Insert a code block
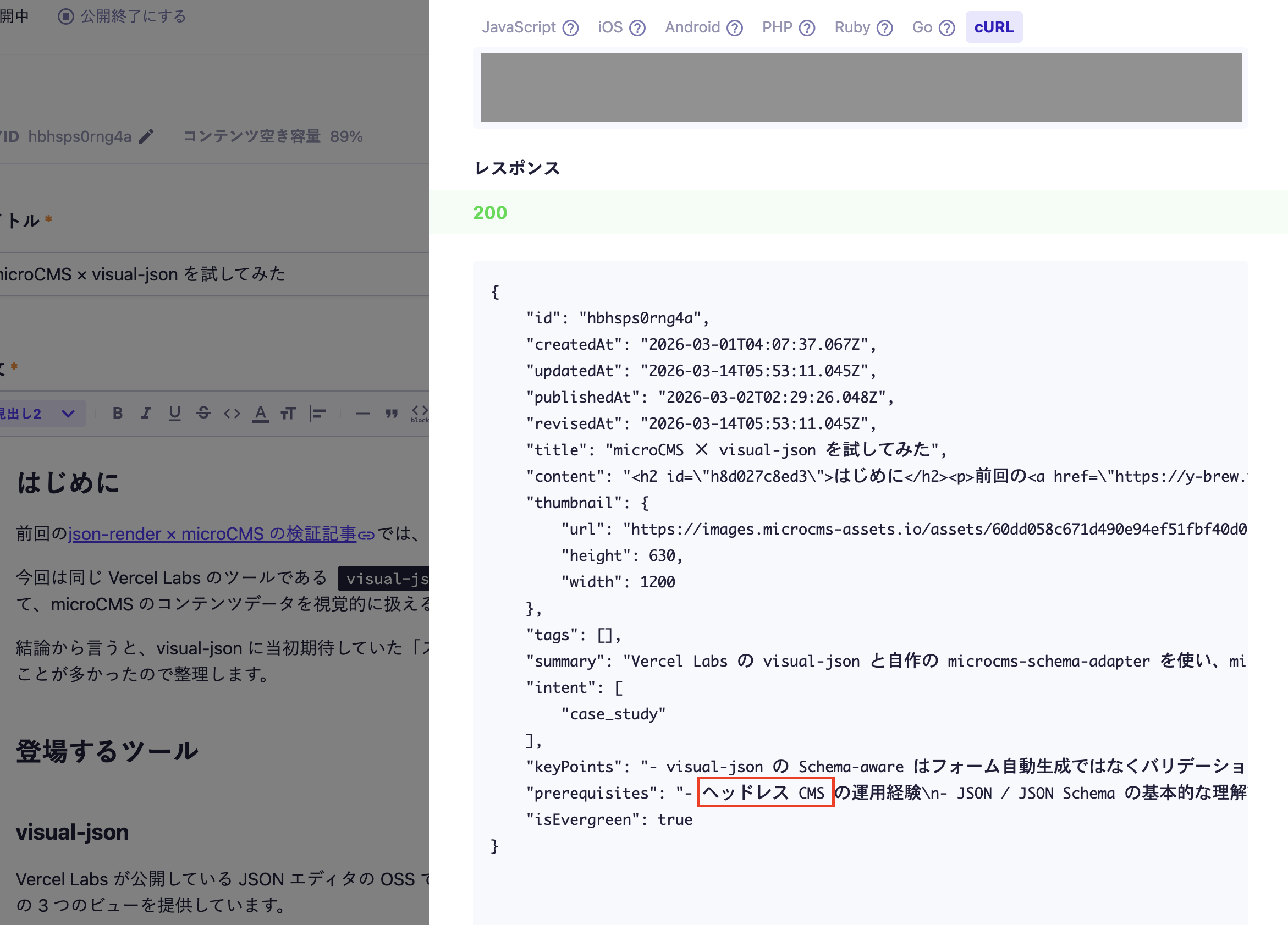Viewport: 1288px width, 925px height. tap(420, 414)
